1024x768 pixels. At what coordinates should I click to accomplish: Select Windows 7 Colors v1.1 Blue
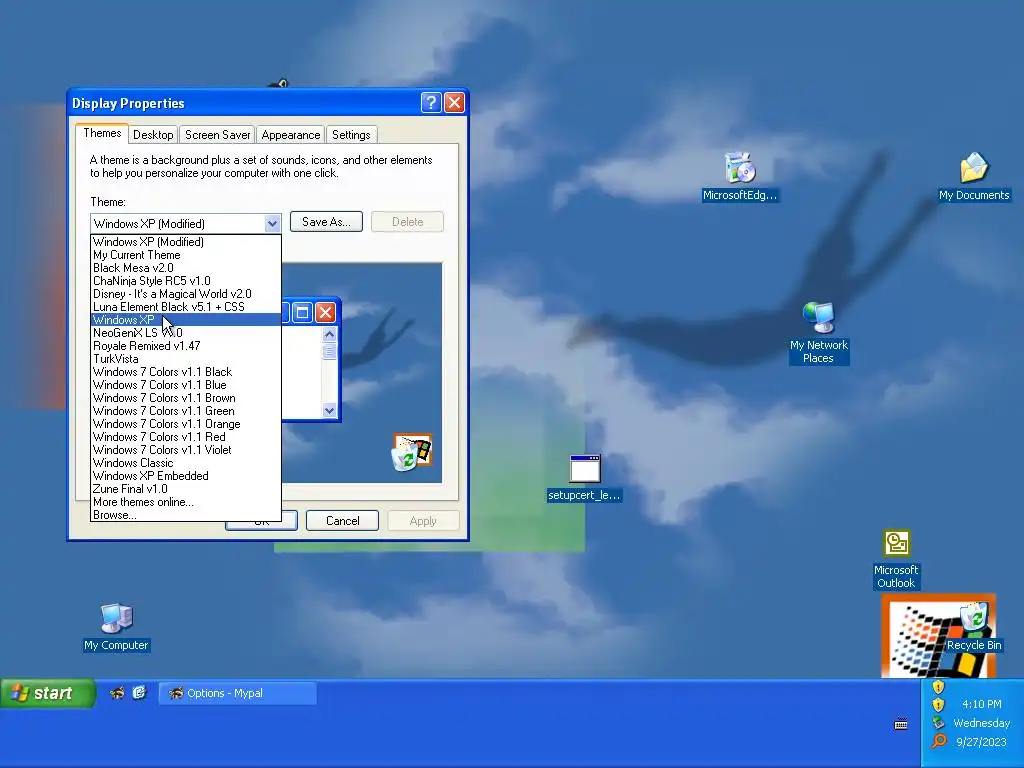pos(185,385)
